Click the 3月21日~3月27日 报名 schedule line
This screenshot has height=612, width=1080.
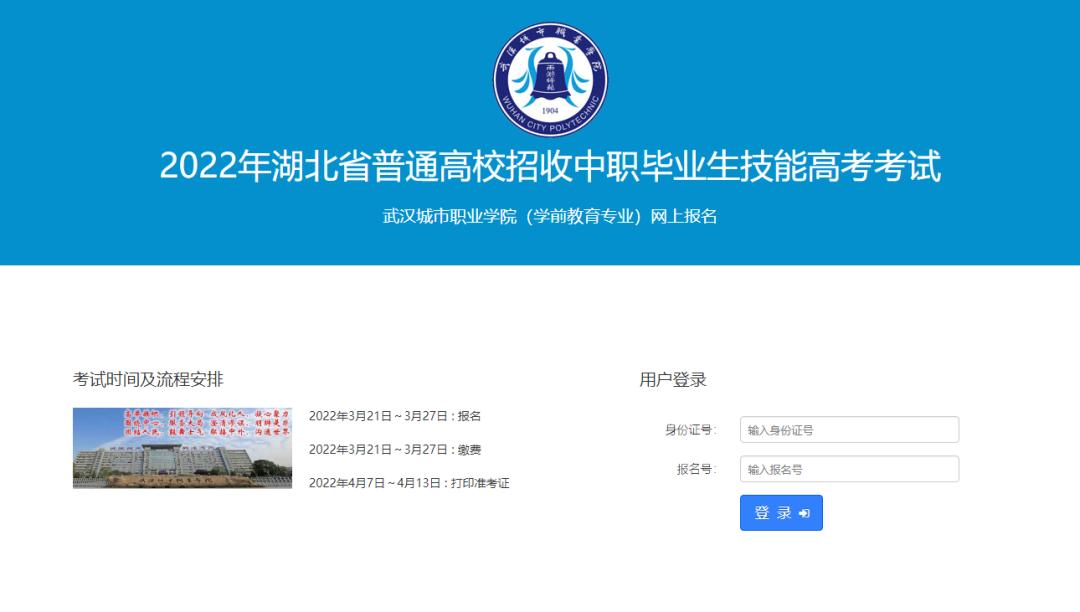(395, 416)
